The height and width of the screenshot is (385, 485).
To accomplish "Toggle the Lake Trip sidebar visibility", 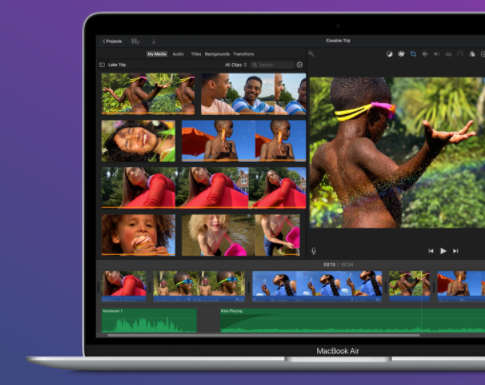I will pos(102,65).
